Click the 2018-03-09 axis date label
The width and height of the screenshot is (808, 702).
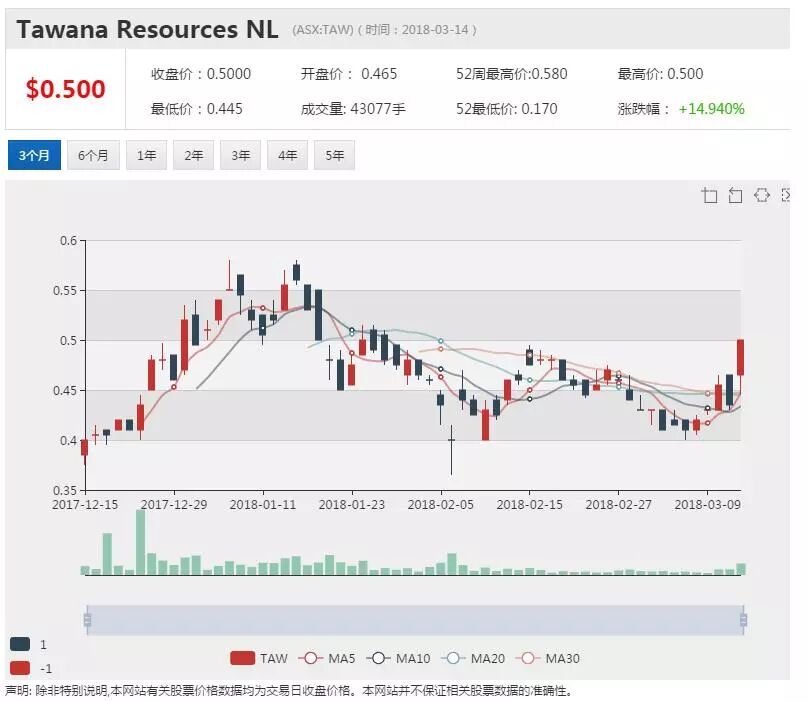708,504
